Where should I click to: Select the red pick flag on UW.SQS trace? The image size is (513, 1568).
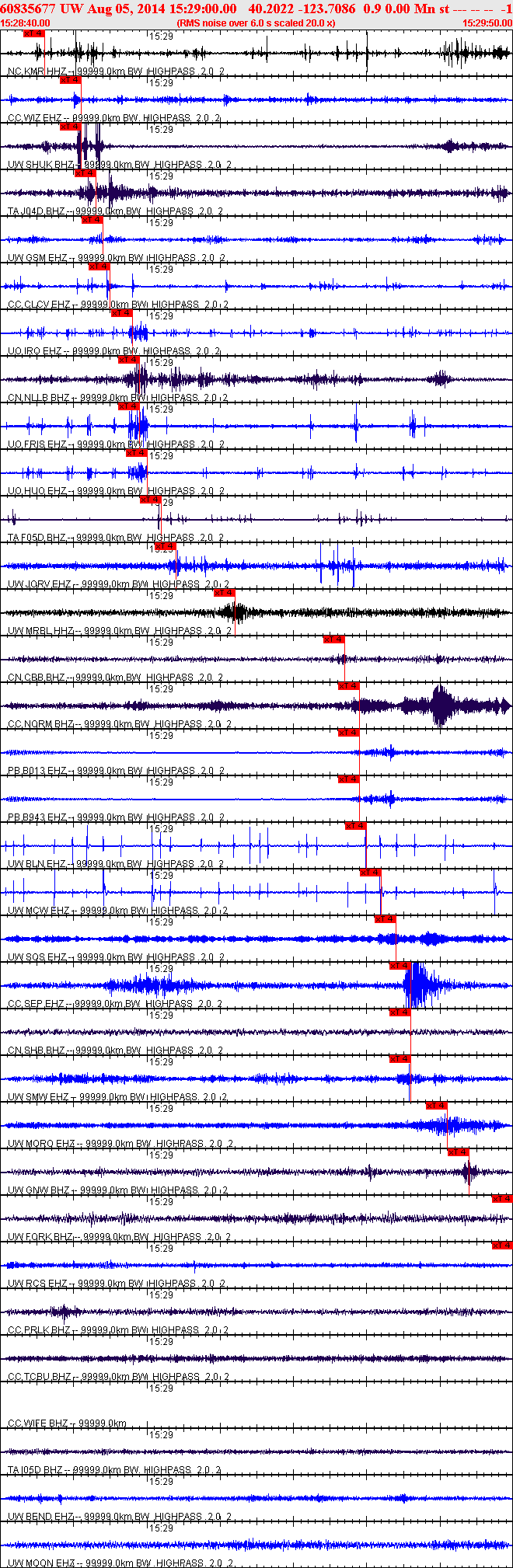tap(386, 919)
